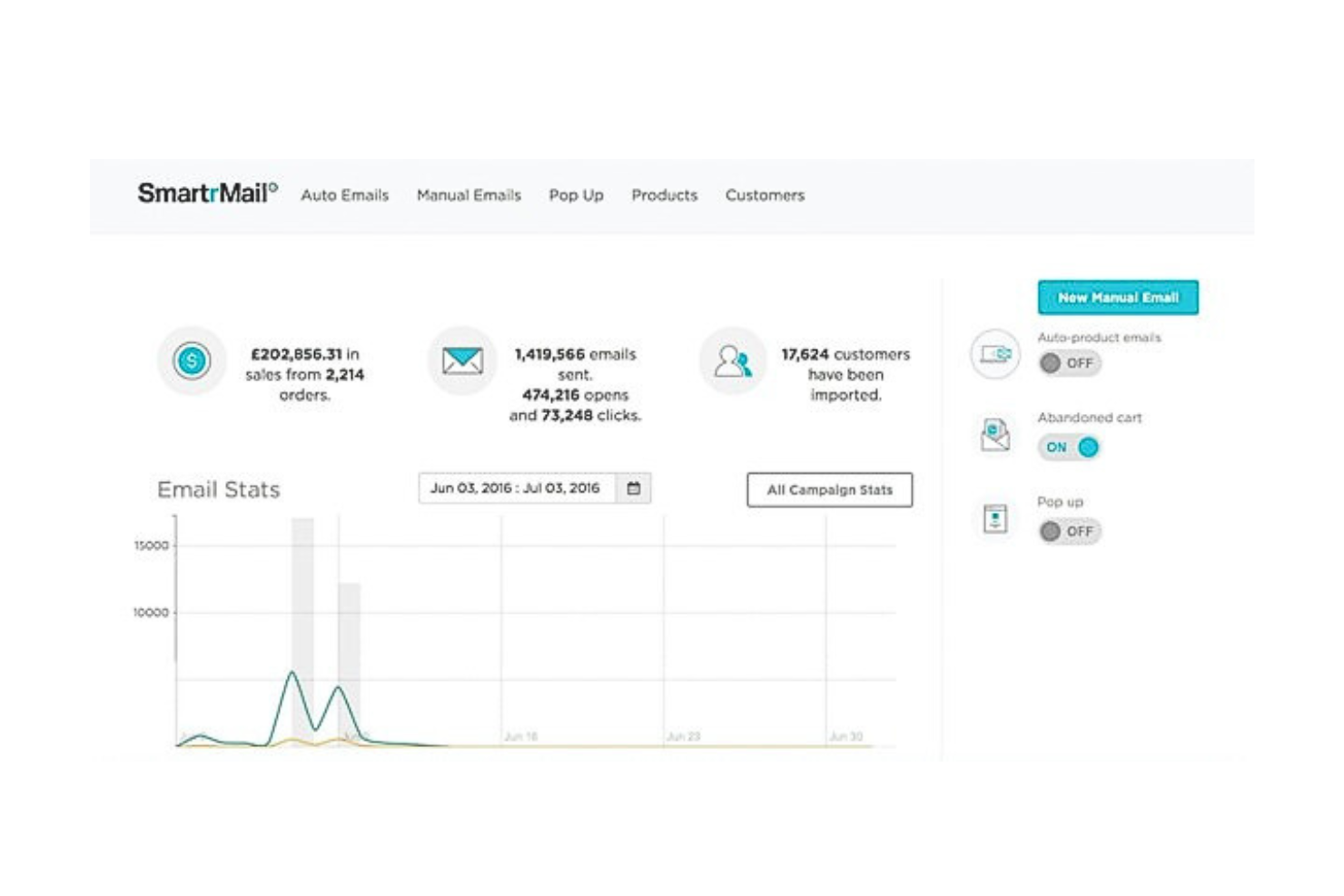Switch on the Pop up toggle
The height and width of the screenshot is (896, 1344).
pyautogui.click(x=1070, y=530)
